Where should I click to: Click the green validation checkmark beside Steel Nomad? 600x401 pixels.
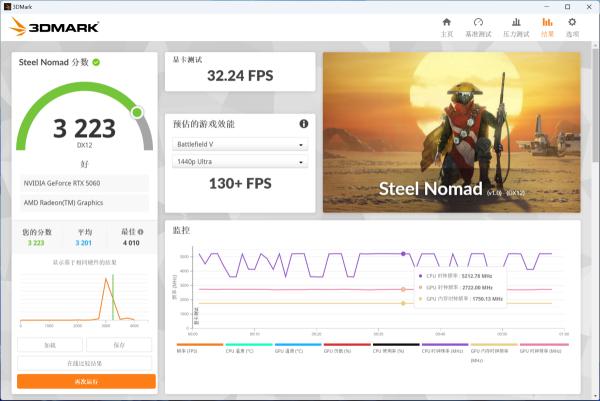tap(96, 62)
